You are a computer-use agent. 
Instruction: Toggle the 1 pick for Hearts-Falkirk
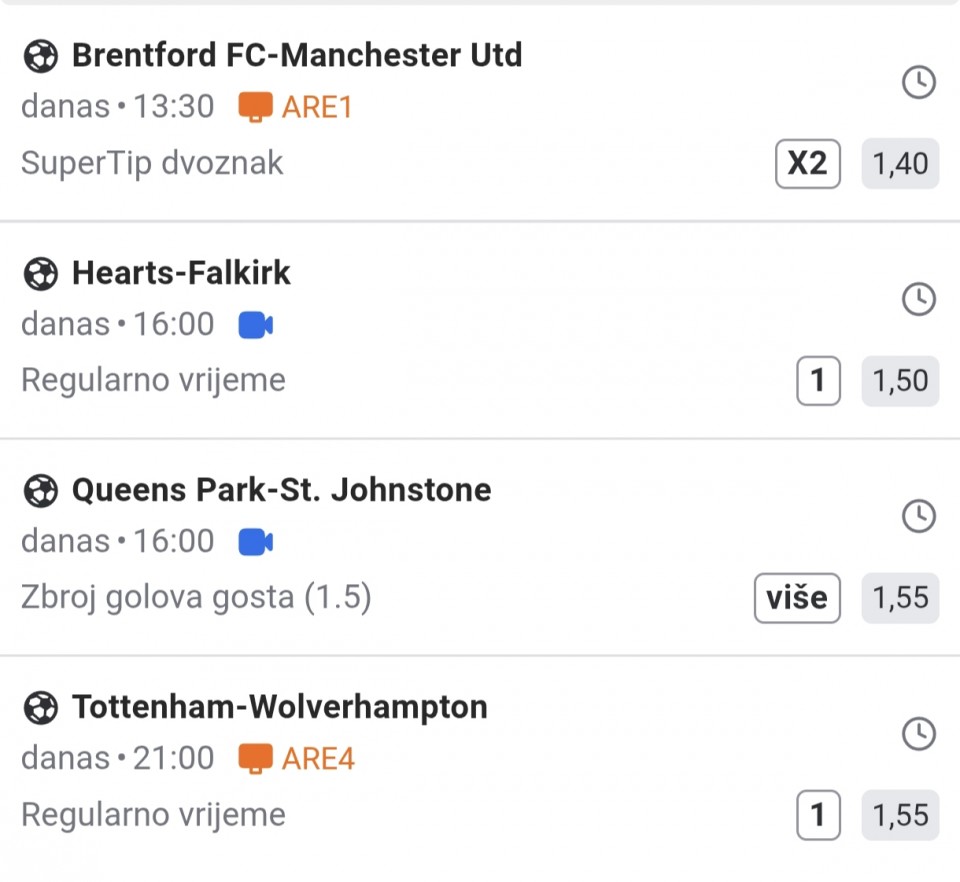coord(817,381)
